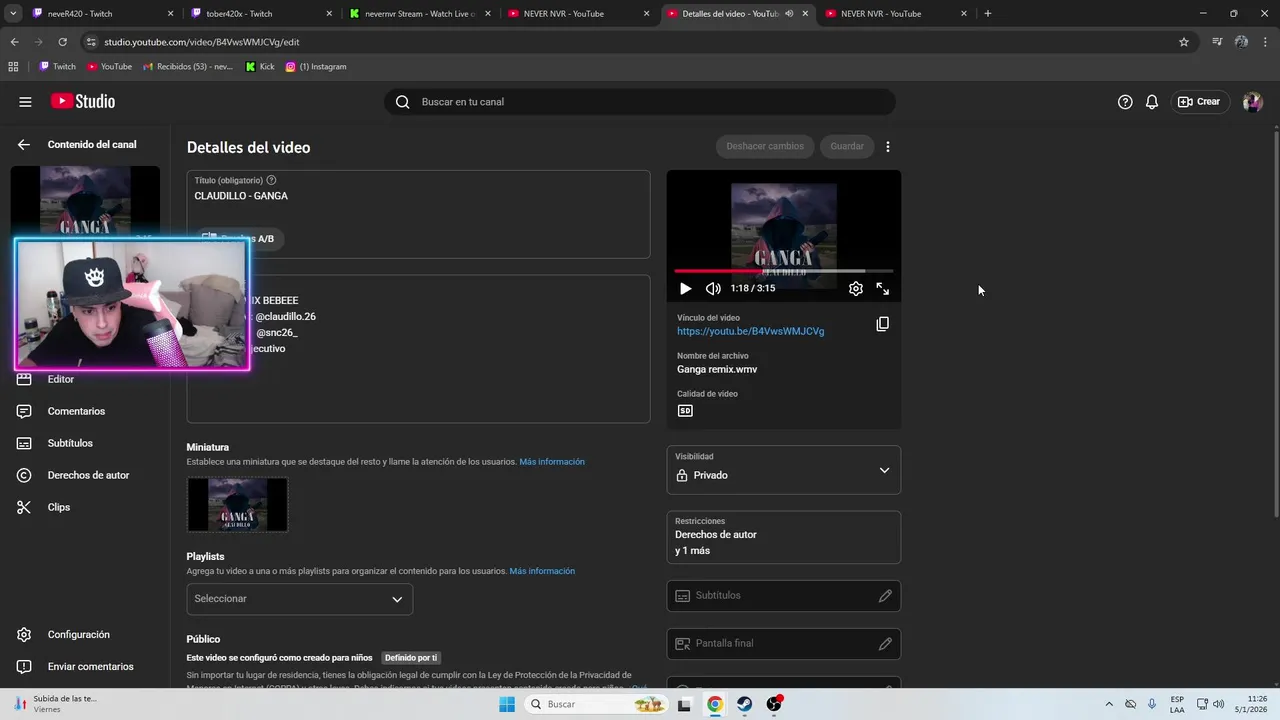
Task: Click Deshacer cambios button
Action: pyautogui.click(x=765, y=146)
